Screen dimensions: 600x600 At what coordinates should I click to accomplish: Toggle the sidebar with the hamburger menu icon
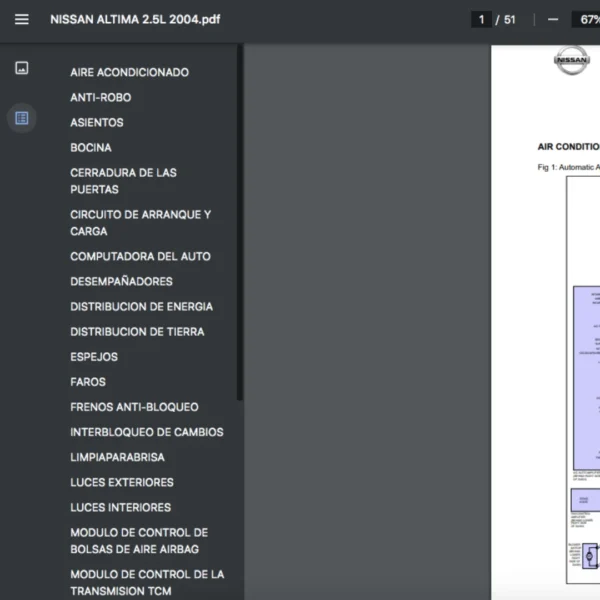click(21, 19)
